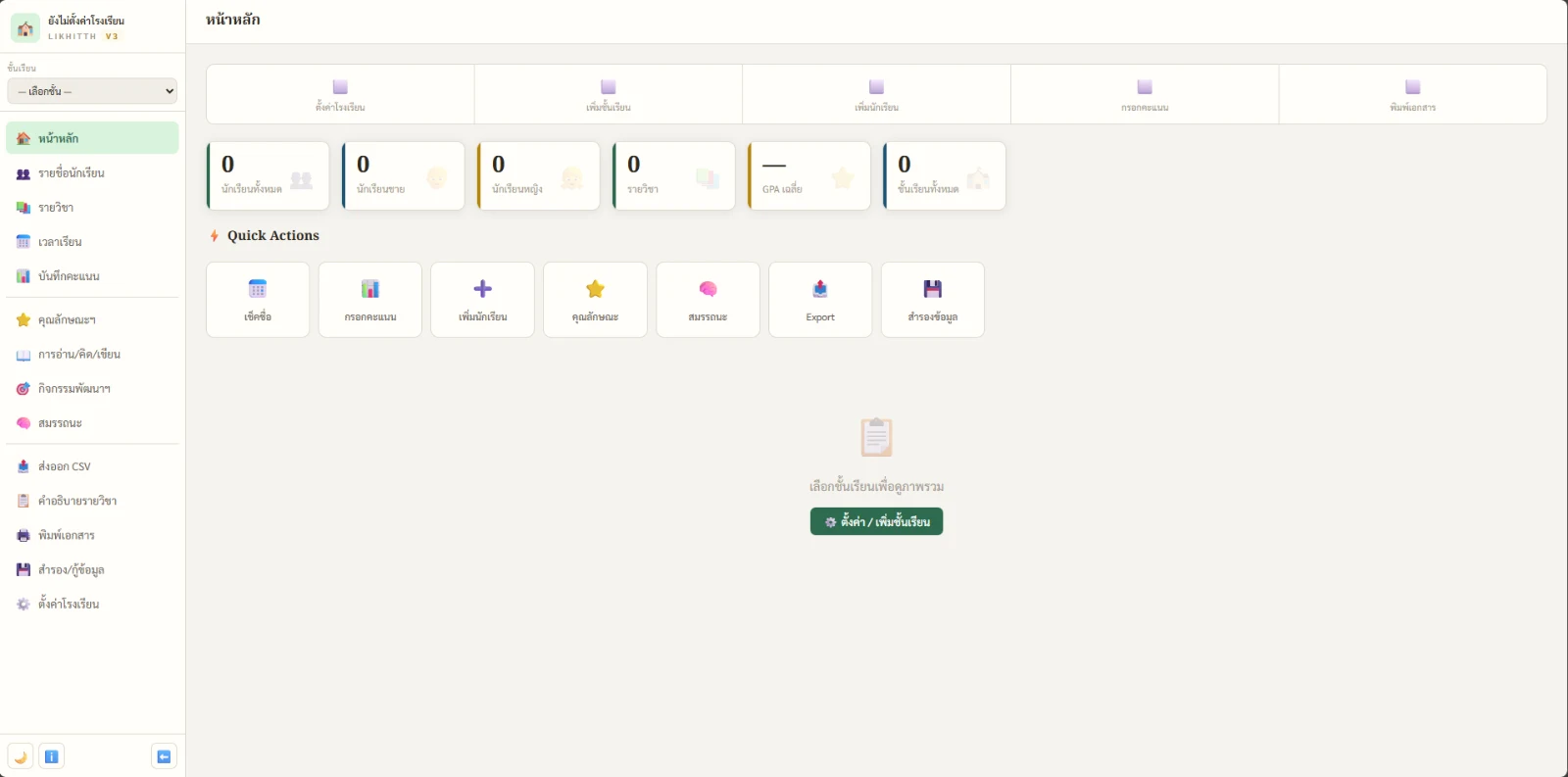Click the GPA เฉลี่ย stat card
1568x777 pixels.
[809, 176]
